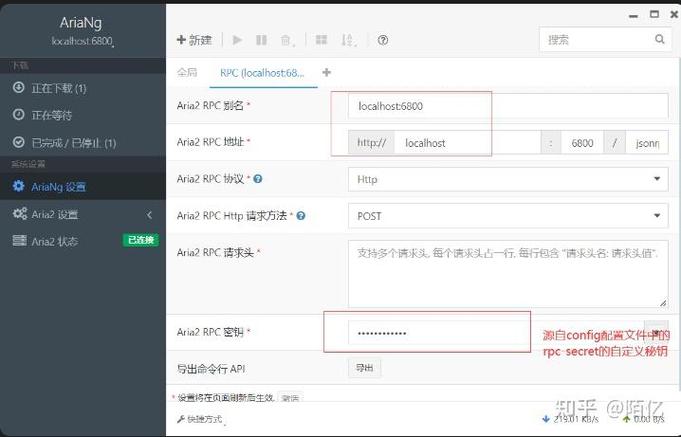The height and width of the screenshot is (437, 681).
Task: Open the Http 请求方法 POST dropdown
Action: 508,216
